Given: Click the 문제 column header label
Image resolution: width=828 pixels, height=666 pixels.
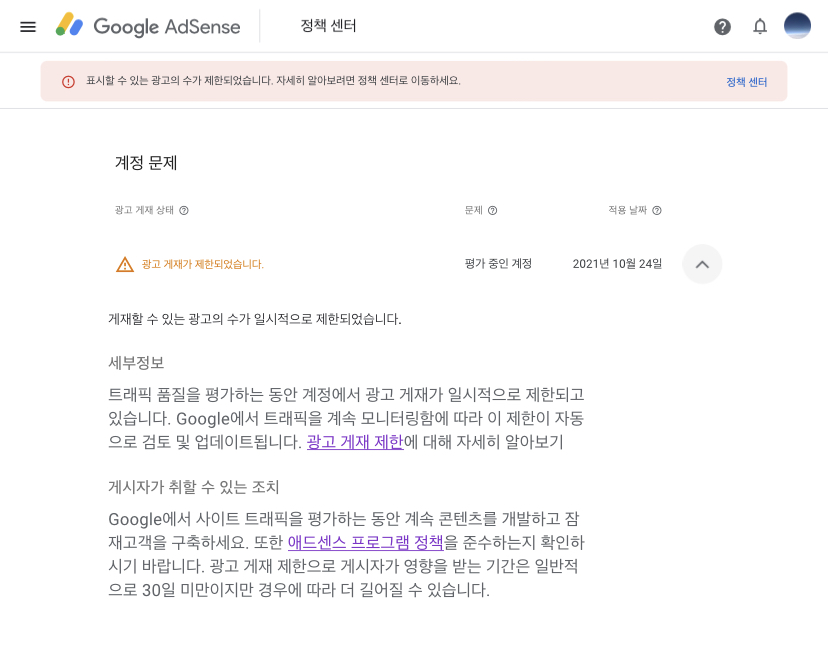Looking at the screenshot, I should 474,210.
